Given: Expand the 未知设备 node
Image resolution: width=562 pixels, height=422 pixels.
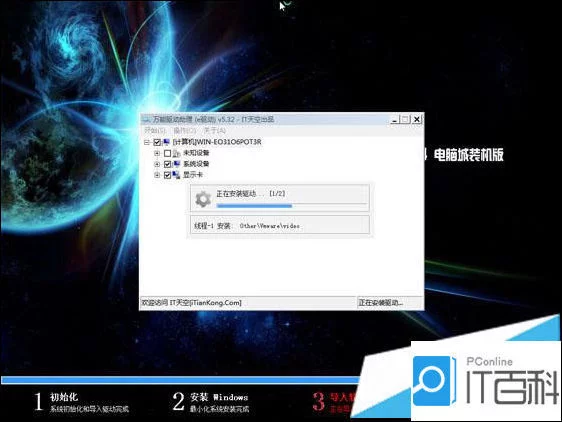Looking at the screenshot, I should [x=157, y=153].
